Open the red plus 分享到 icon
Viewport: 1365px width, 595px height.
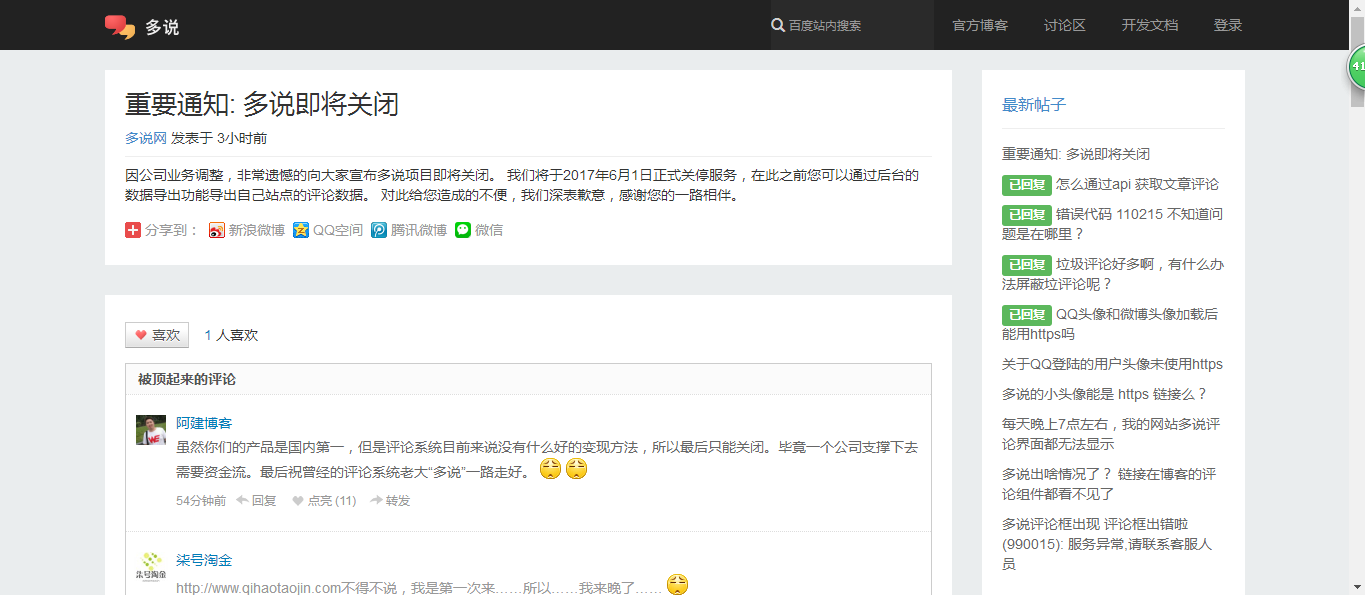tap(133, 230)
